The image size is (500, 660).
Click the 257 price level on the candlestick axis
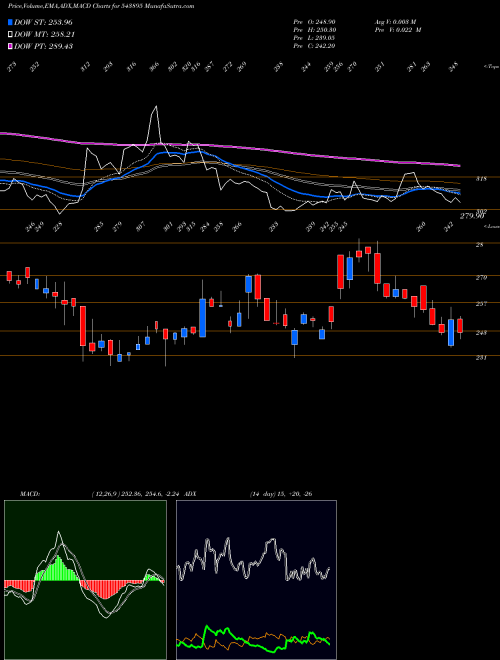[481, 303]
